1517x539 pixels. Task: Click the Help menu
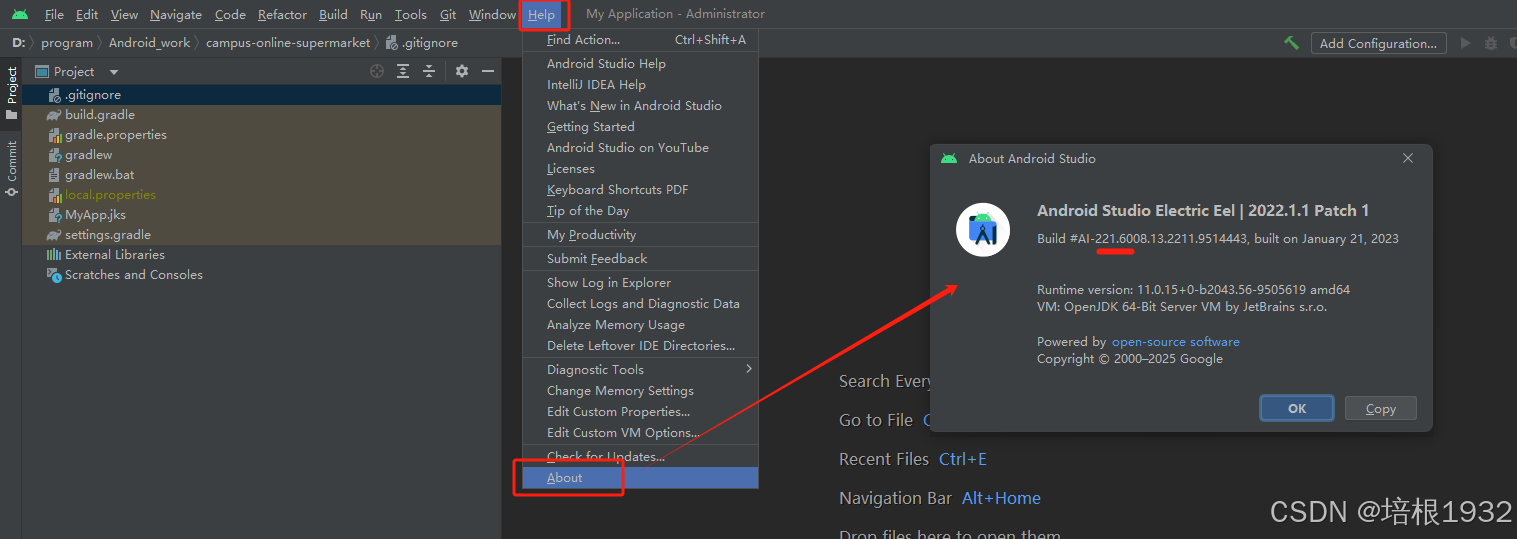[x=541, y=14]
